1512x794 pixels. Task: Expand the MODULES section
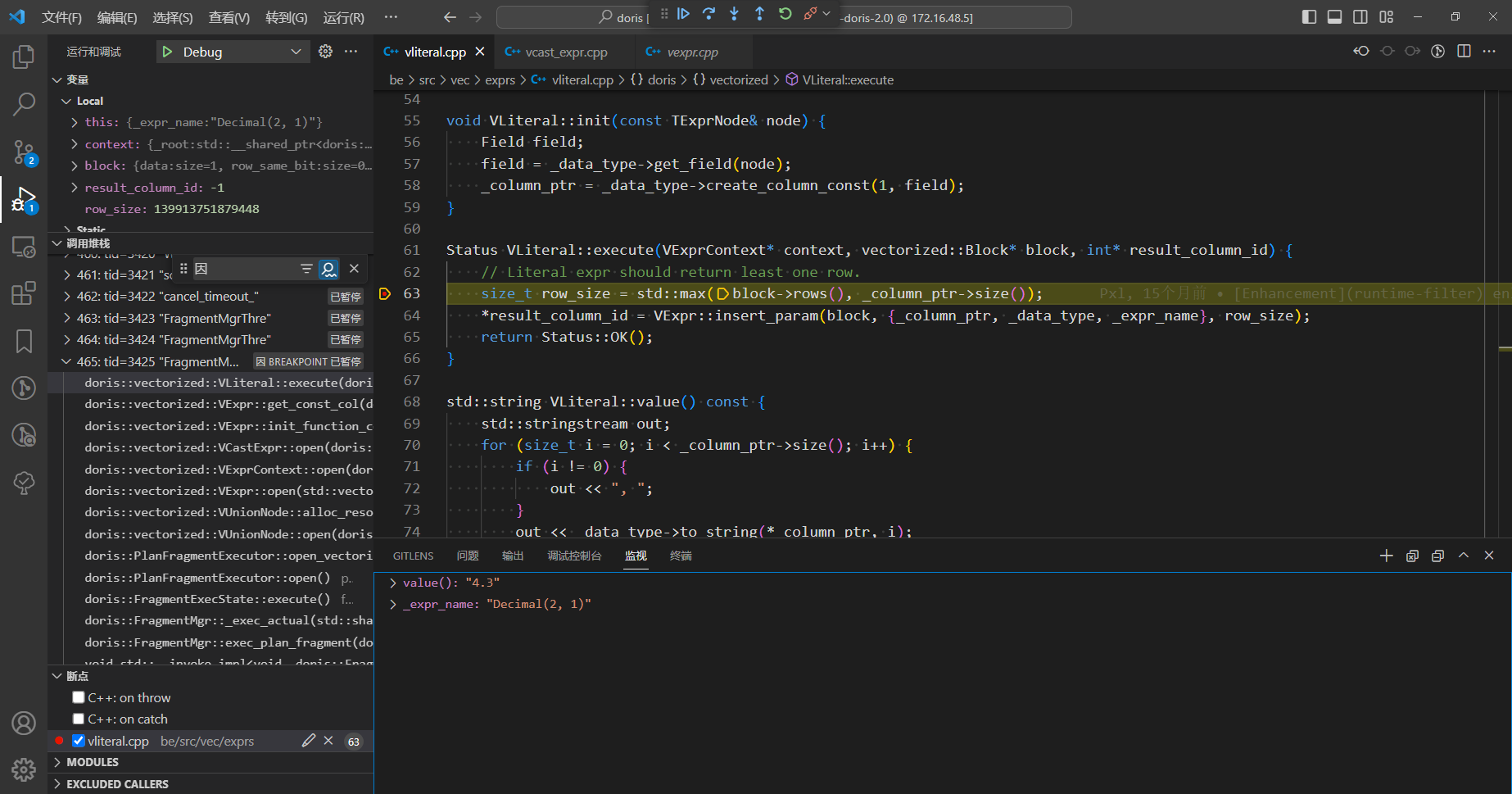(x=92, y=762)
